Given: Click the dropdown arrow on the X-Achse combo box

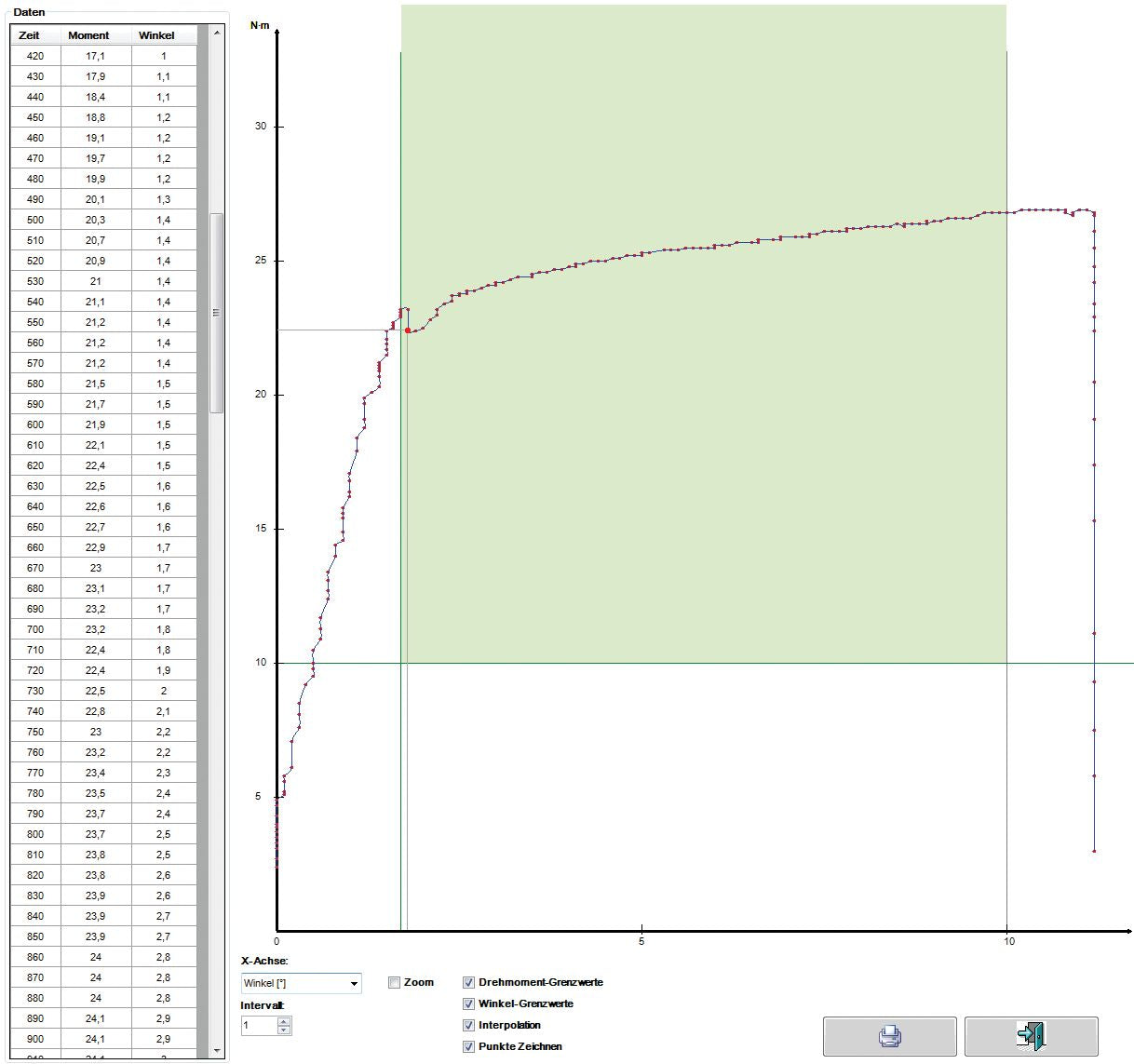Looking at the screenshot, I should click(353, 983).
